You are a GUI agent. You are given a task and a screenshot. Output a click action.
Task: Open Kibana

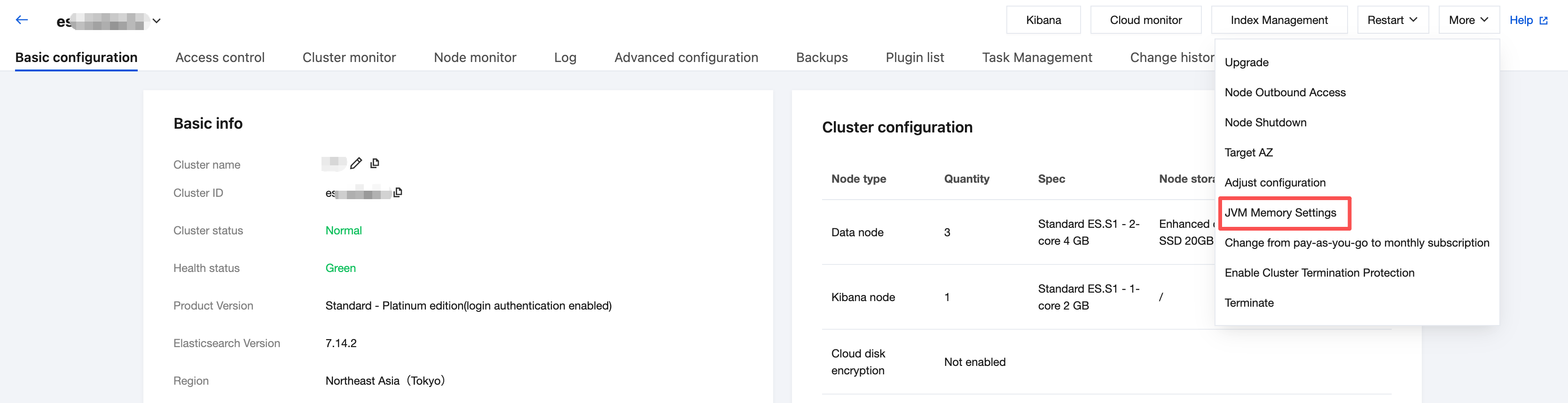(x=1043, y=20)
